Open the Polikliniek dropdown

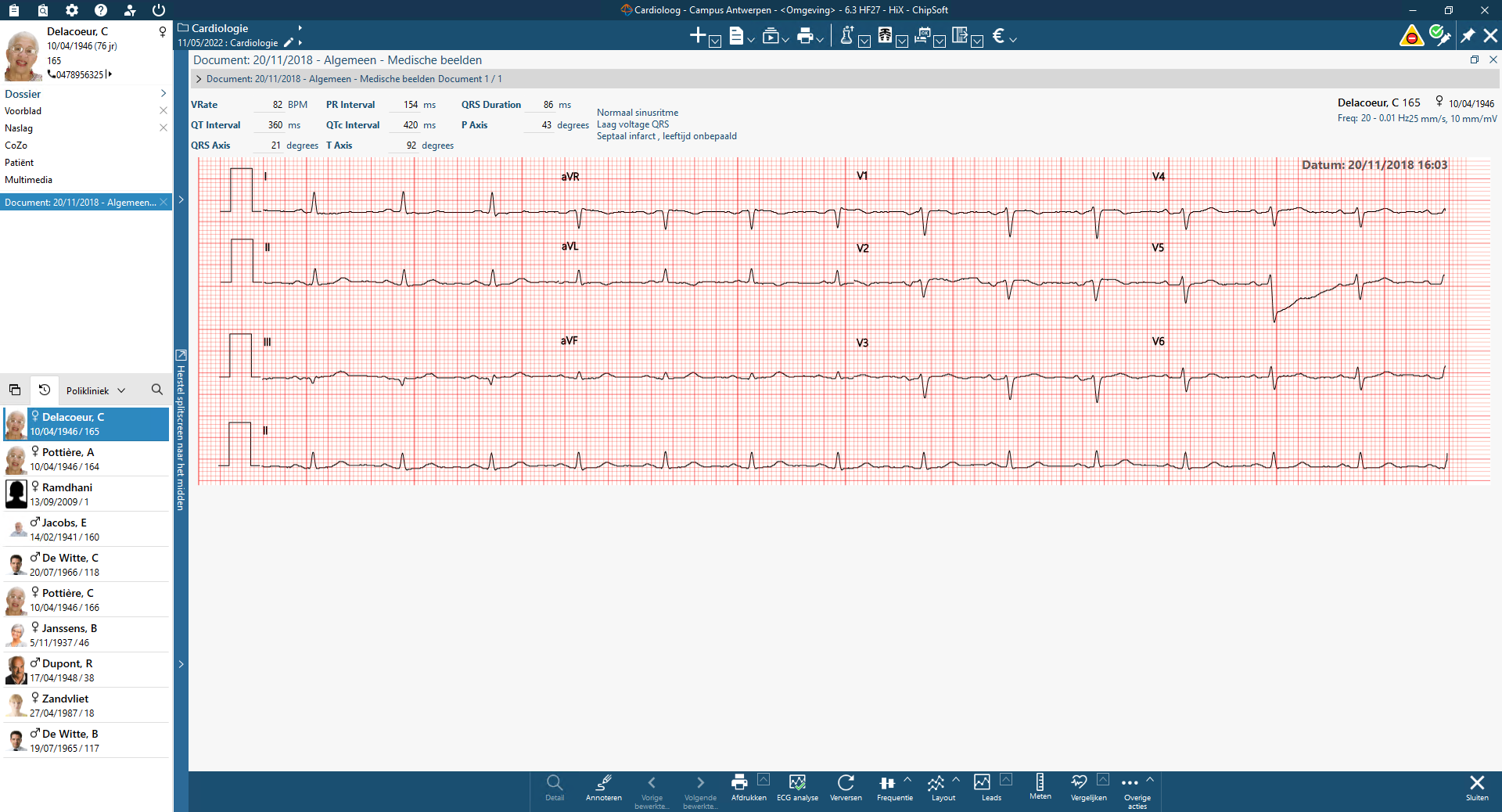95,390
